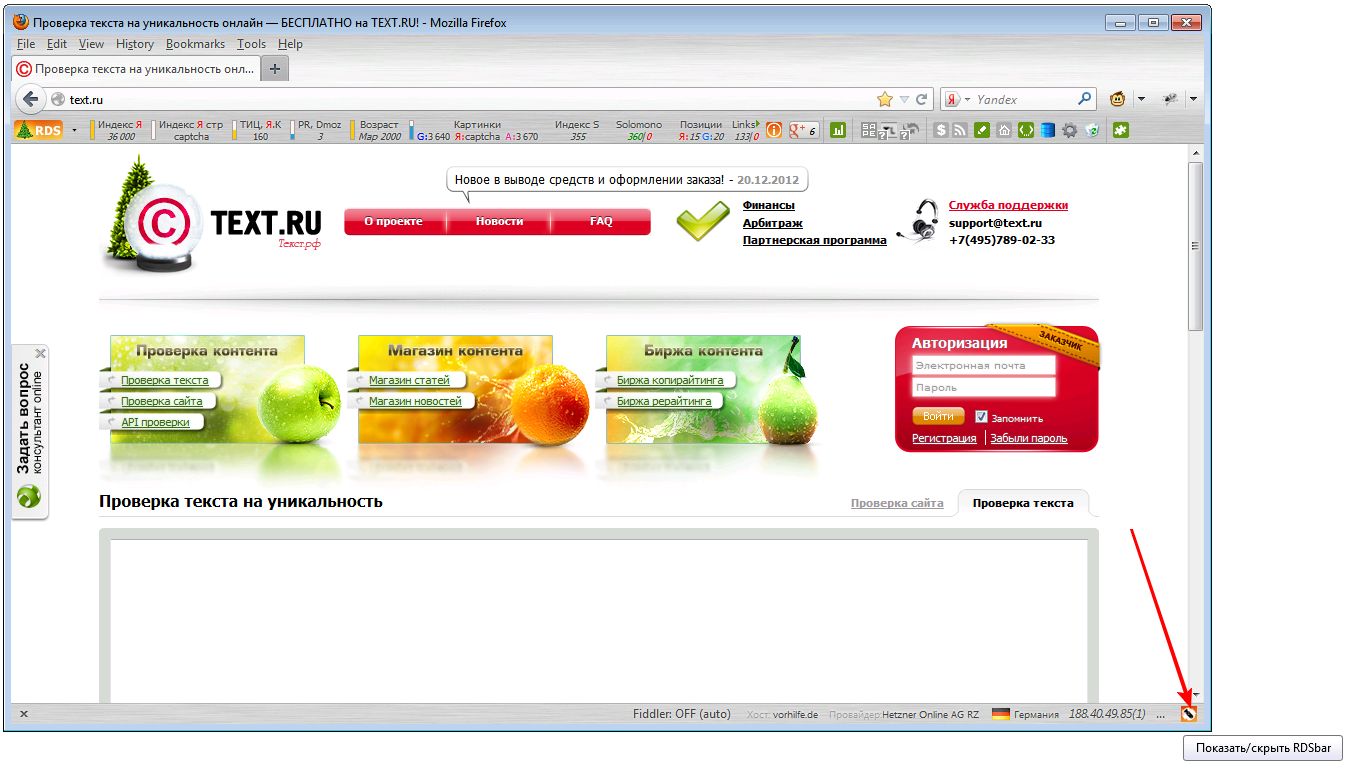Open RDS bar settings gear icon
Viewport: 1357px width, 774px height.
pyautogui.click(x=1070, y=130)
